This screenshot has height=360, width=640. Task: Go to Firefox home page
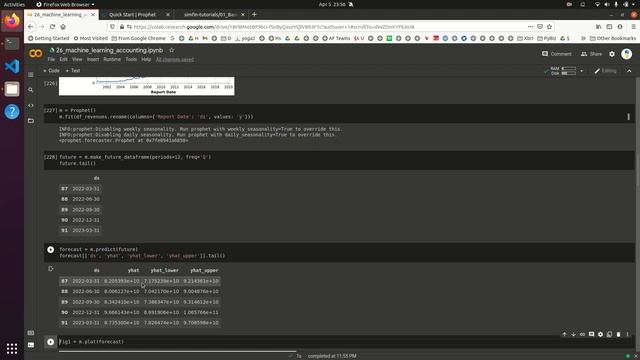(x=63, y=27)
